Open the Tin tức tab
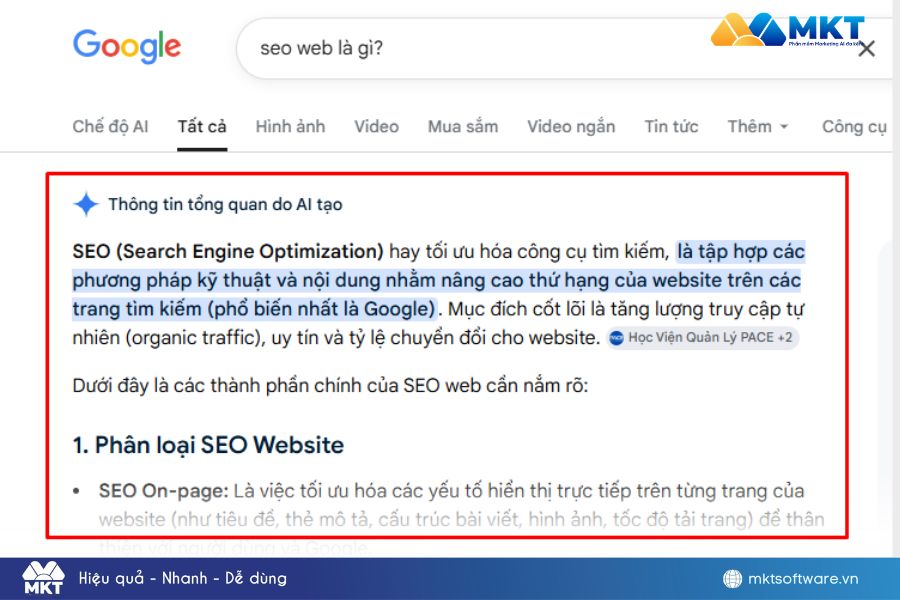This screenshot has width=900, height=600. (672, 126)
